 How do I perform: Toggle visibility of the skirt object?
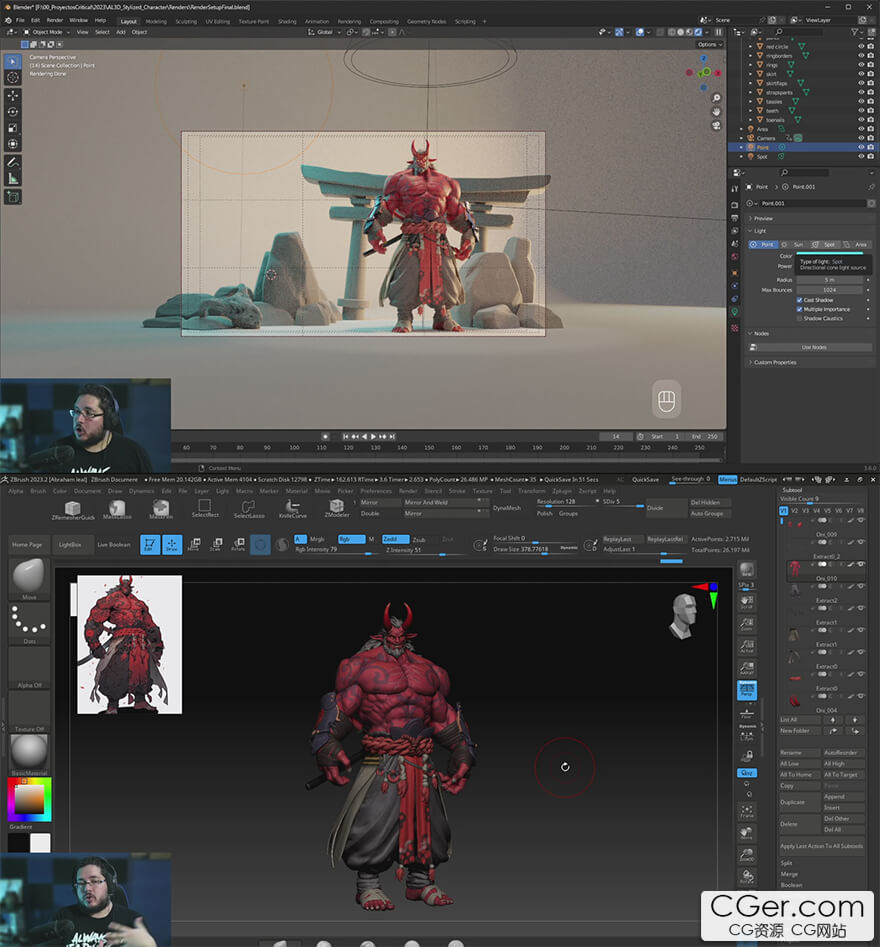click(x=861, y=74)
